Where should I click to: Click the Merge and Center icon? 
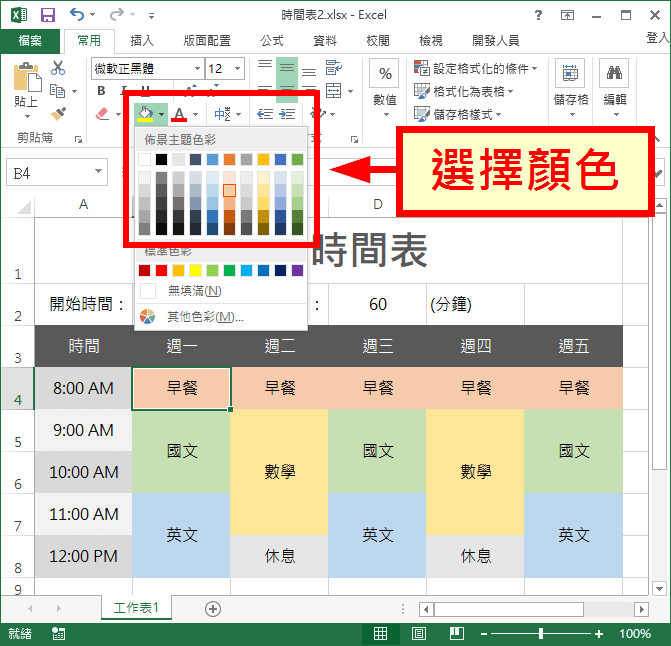[x=333, y=91]
